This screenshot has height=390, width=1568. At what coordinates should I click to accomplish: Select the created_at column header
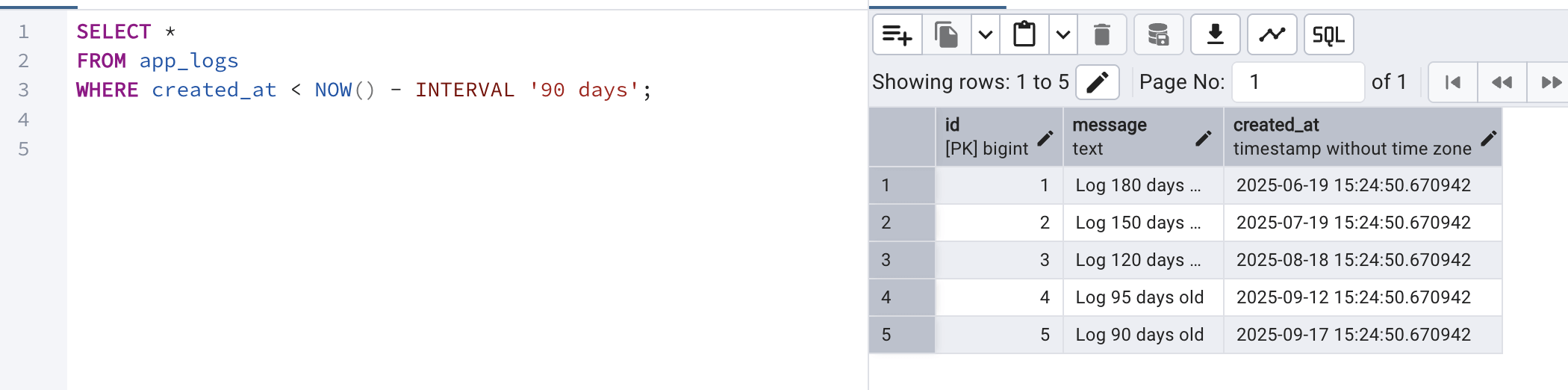click(x=1351, y=137)
